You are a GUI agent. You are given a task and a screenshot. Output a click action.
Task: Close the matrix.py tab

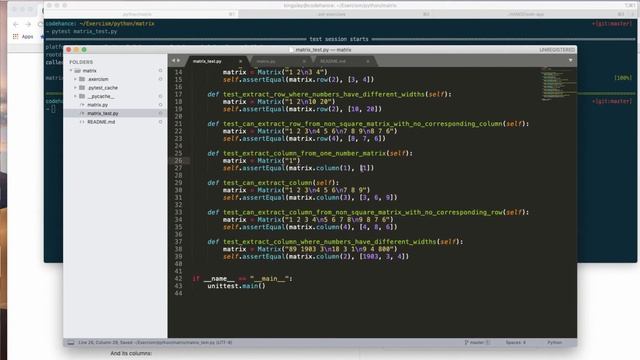click(304, 61)
